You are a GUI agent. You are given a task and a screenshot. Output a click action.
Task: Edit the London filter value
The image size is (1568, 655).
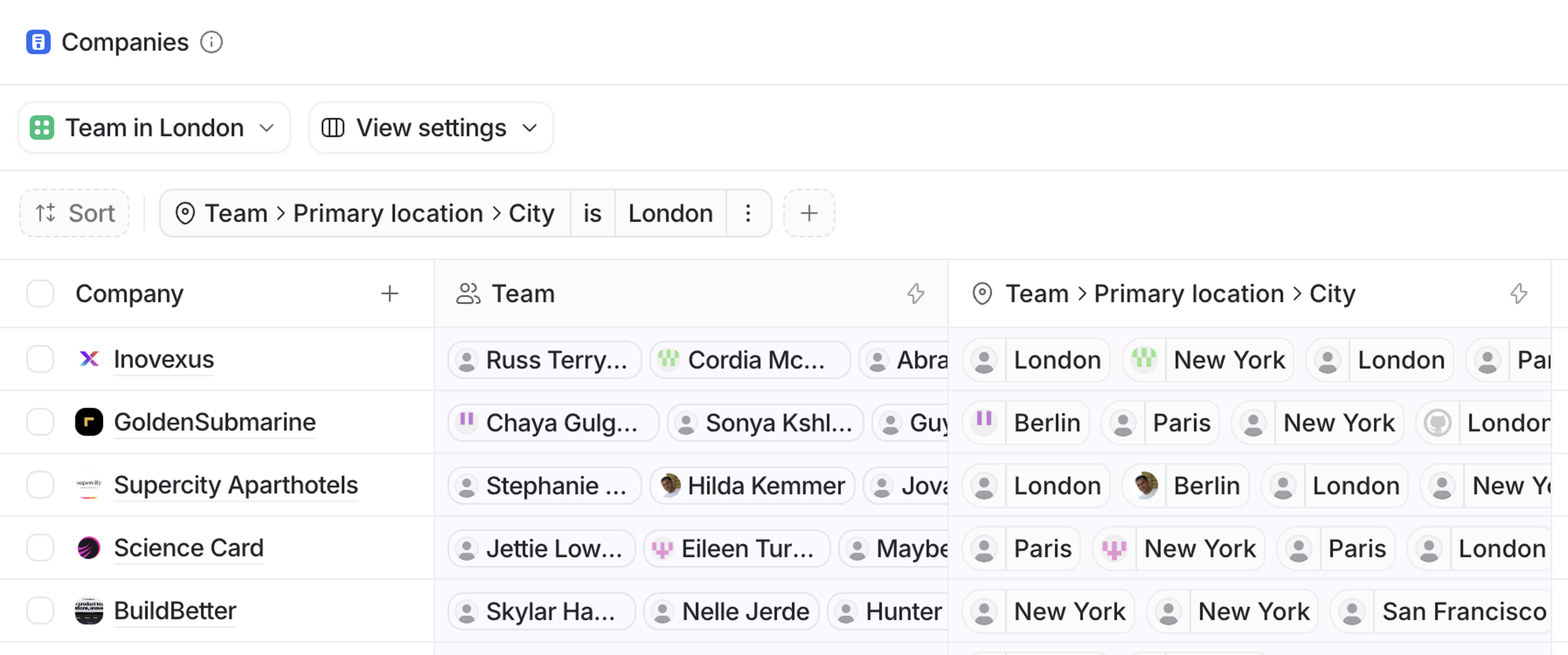(x=670, y=213)
